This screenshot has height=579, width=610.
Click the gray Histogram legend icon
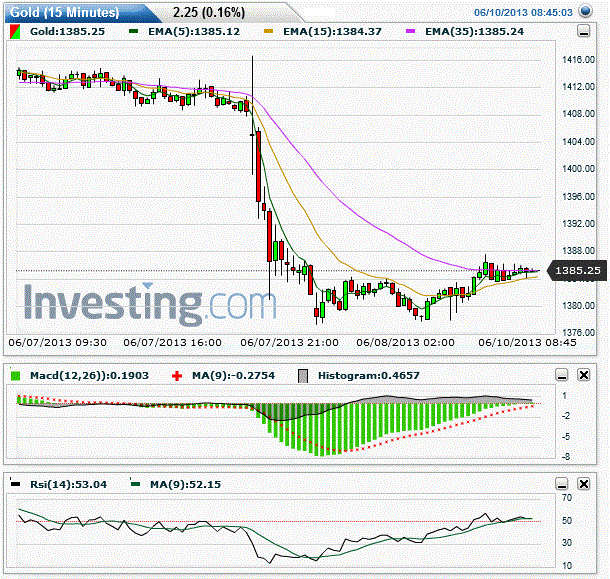[x=303, y=376]
